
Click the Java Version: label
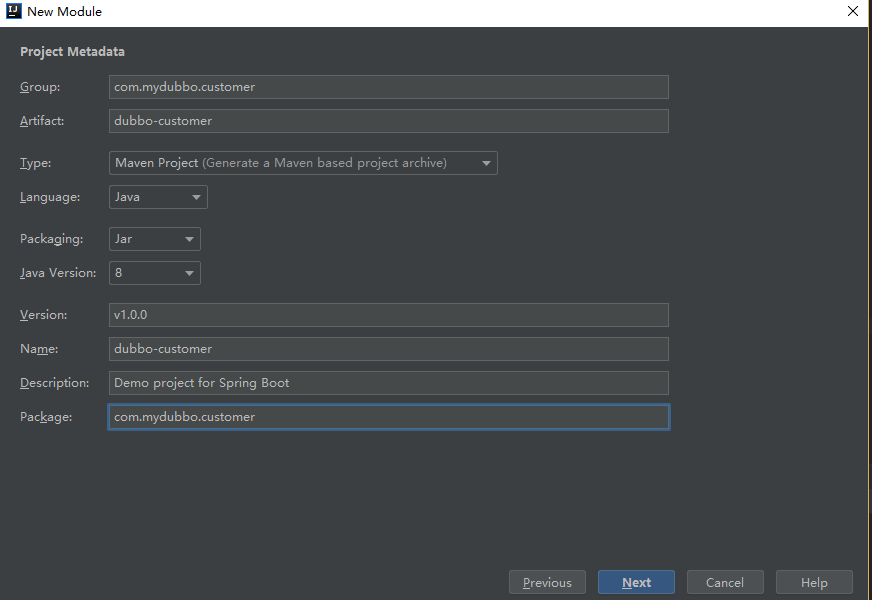58,273
